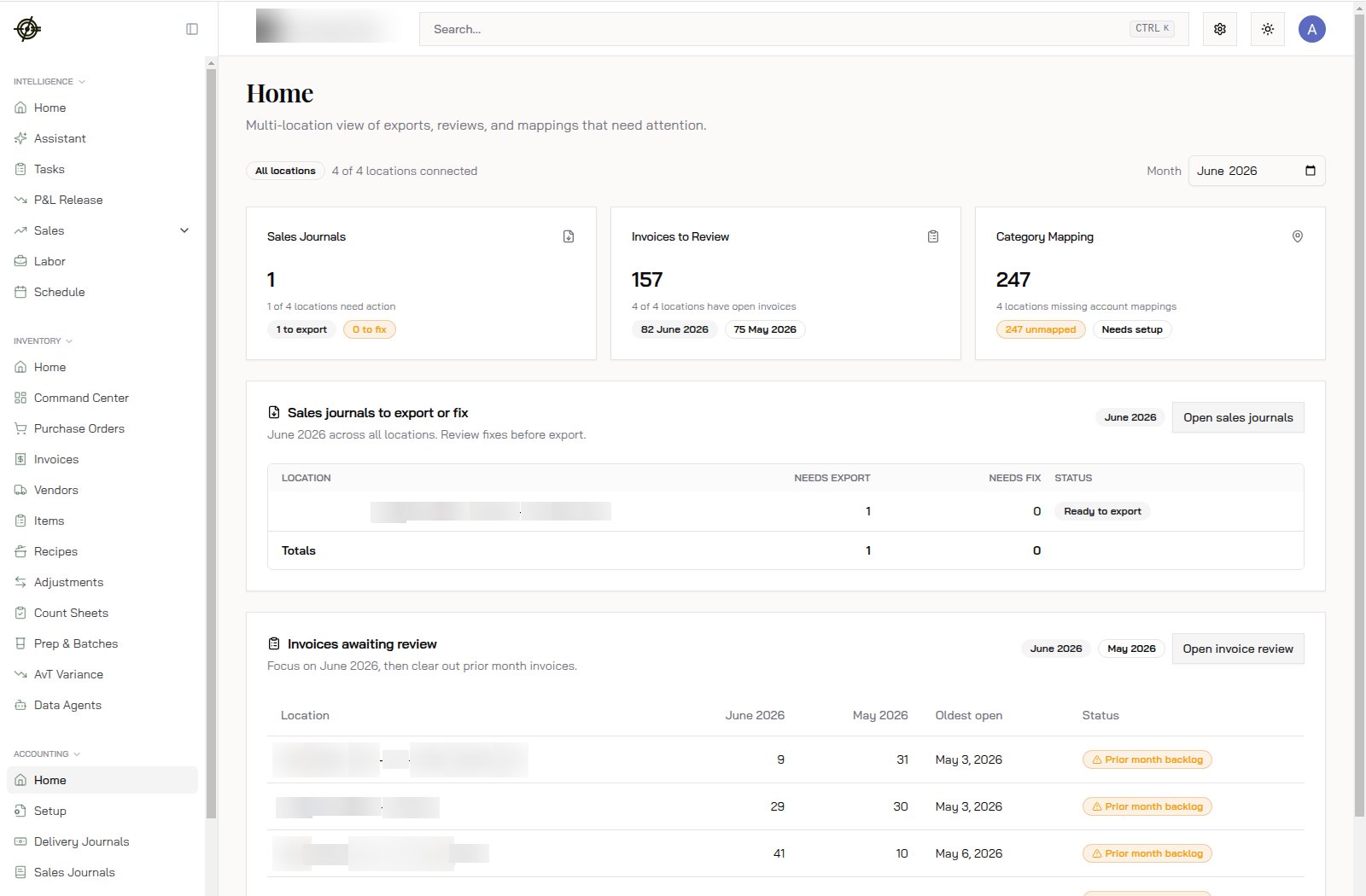Open Tasks clipboard icon
This screenshot has width=1366, height=896.
click(20, 169)
